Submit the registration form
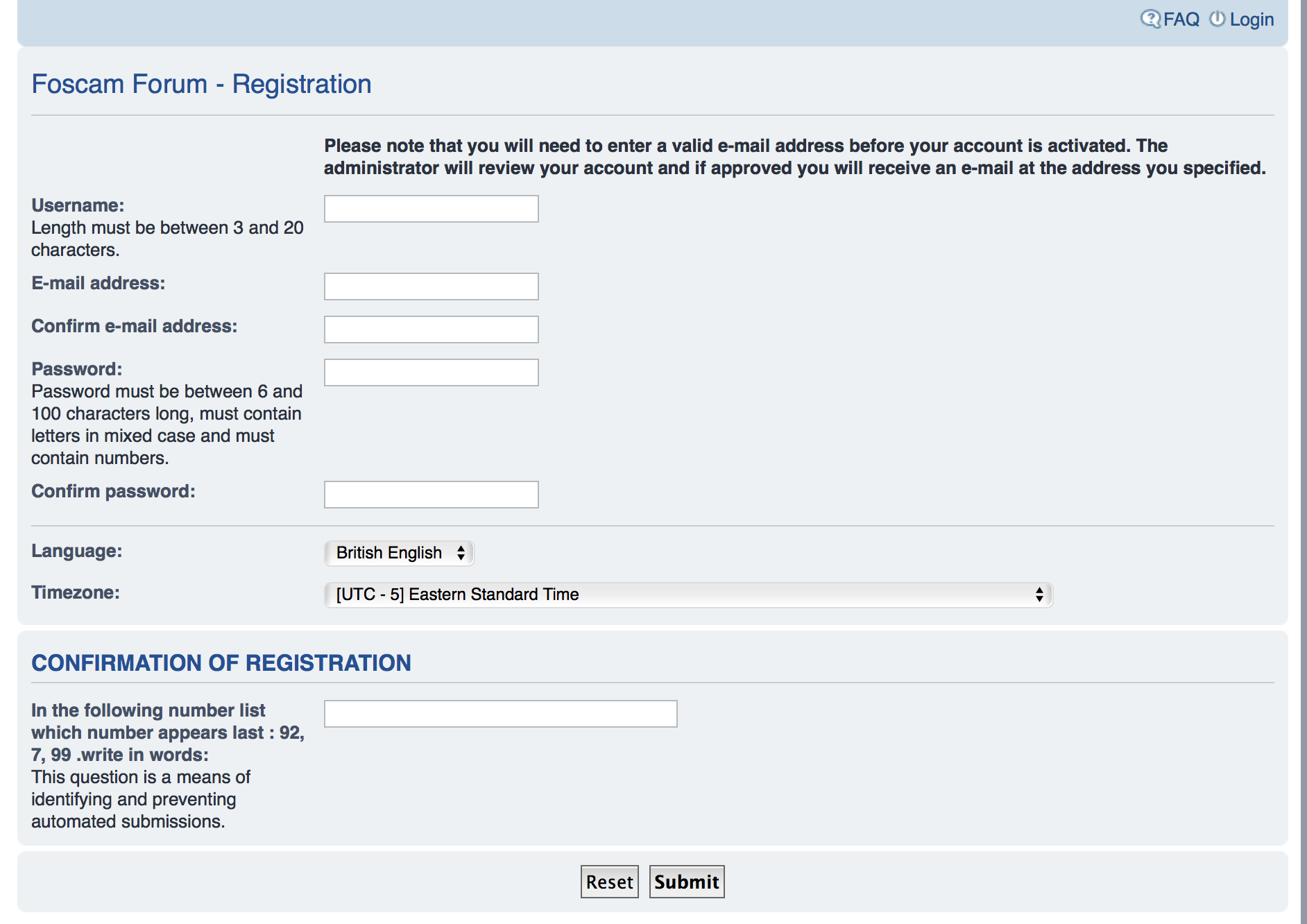This screenshot has height=924, width=1307. click(687, 882)
